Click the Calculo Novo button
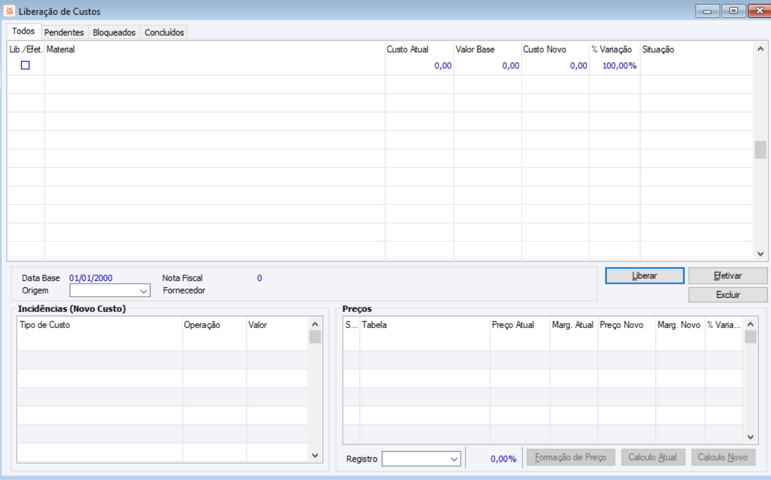 click(722, 457)
